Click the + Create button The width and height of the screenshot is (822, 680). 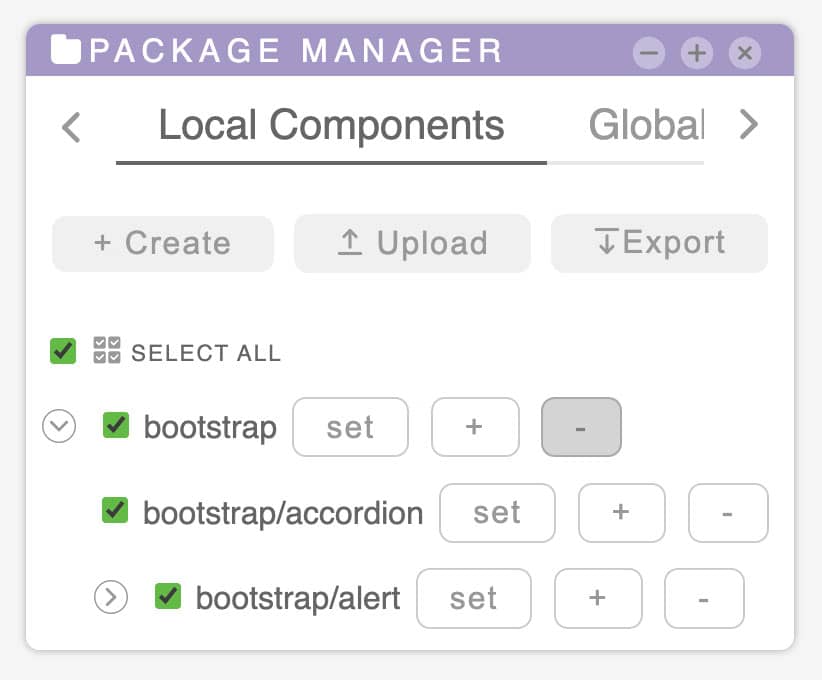[163, 243]
